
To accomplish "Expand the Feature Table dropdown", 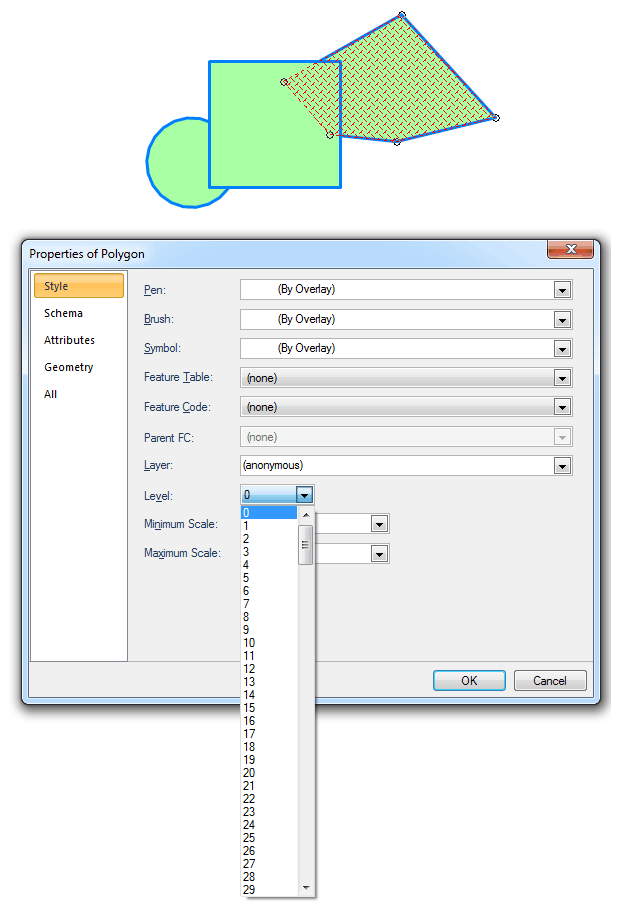I will [x=562, y=378].
